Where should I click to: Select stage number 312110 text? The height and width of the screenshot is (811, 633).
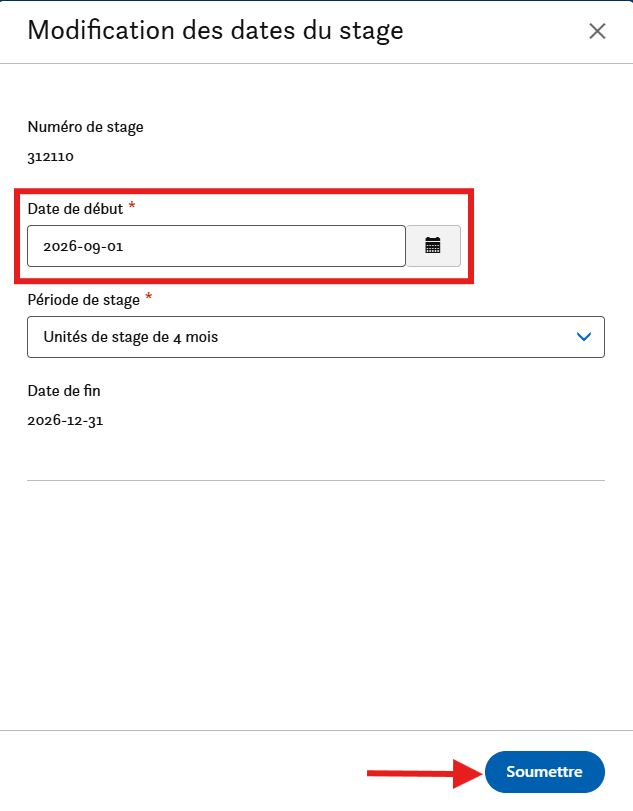[50, 157]
